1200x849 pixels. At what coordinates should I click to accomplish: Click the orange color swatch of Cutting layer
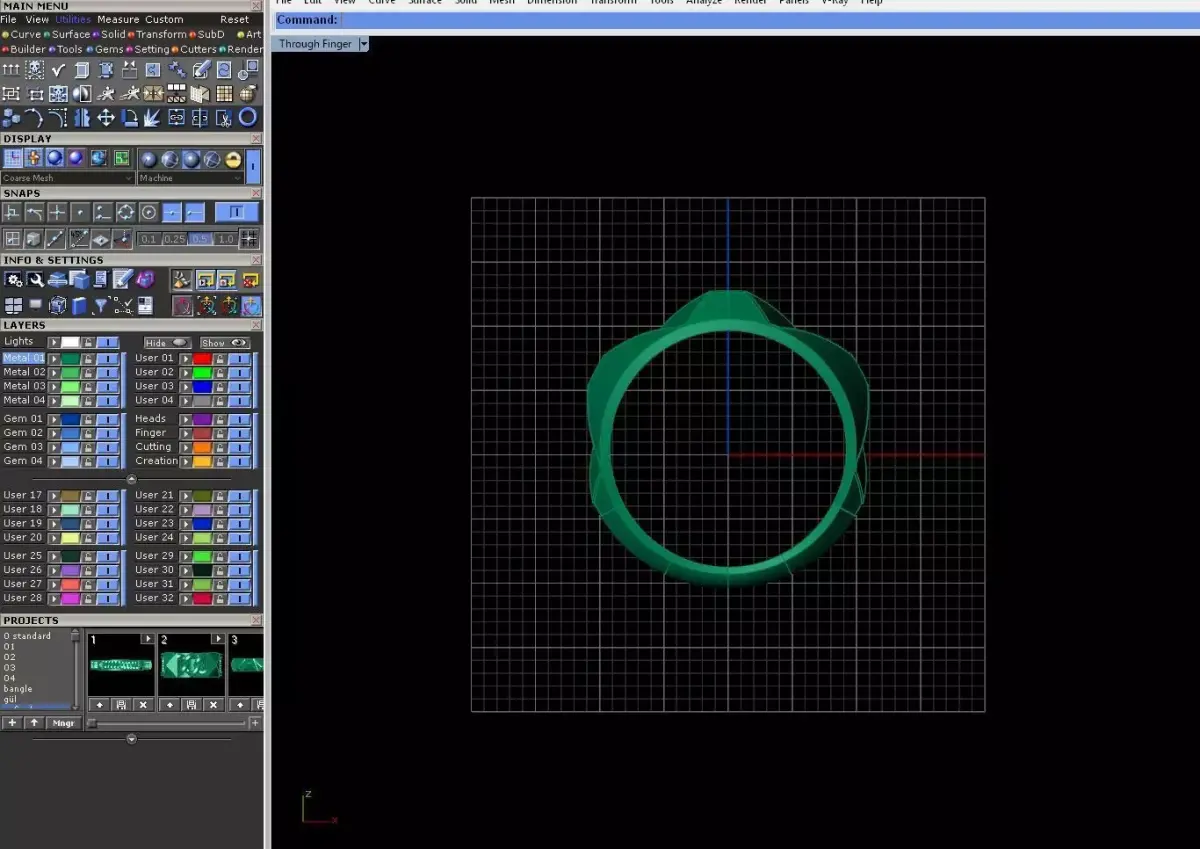[x=202, y=447]
